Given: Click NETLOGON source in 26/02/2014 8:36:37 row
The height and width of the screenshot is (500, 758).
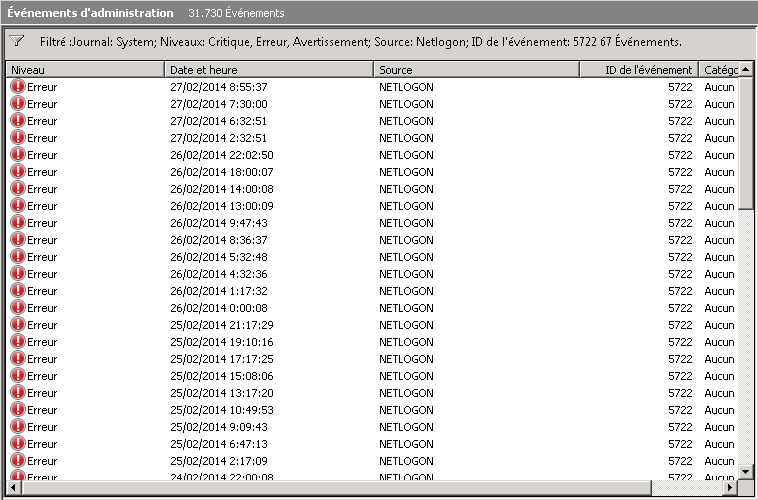Looking at the screenshot, I should tap(406, 240).
